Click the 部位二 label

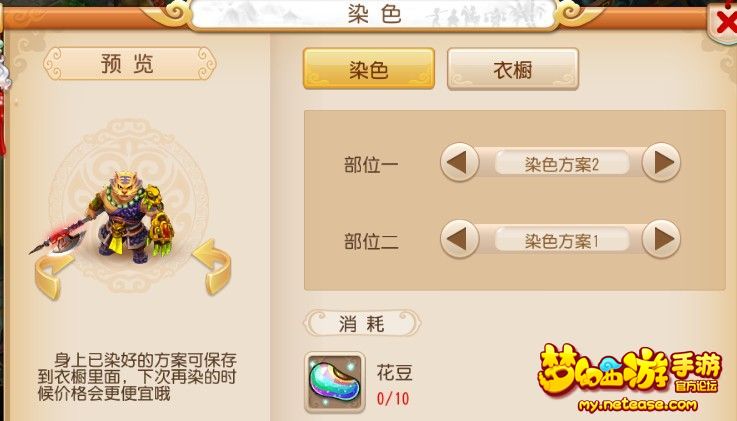pos(371,242)
